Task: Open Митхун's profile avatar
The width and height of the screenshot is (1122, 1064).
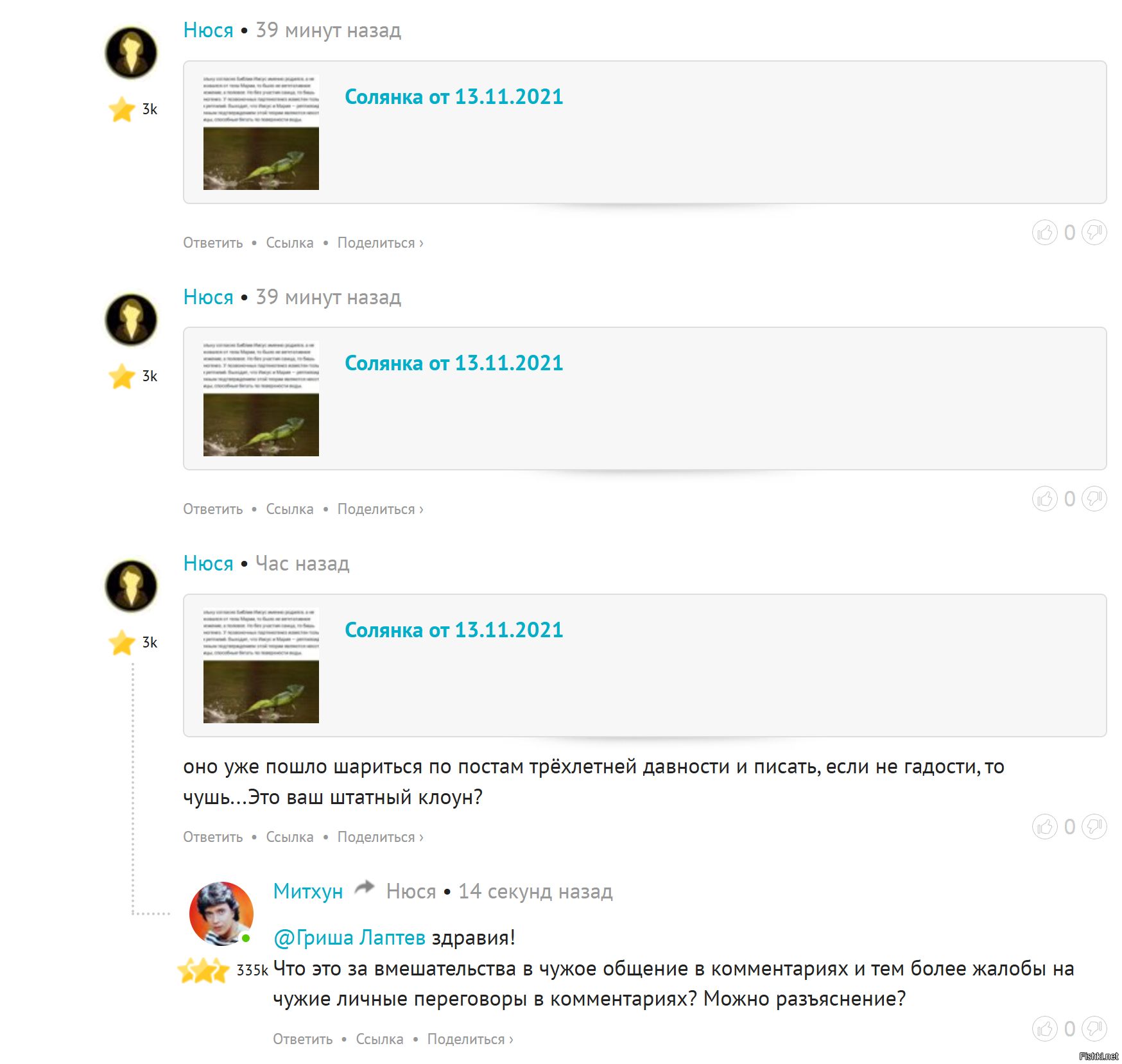Action: tap(221, 913)
